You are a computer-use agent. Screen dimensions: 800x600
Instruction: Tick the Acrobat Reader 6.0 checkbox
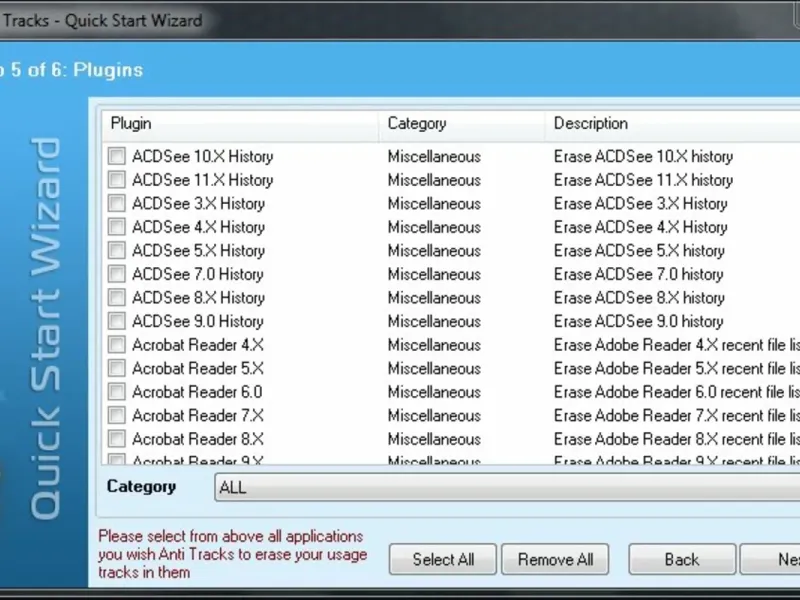click(x=117, y=392)
